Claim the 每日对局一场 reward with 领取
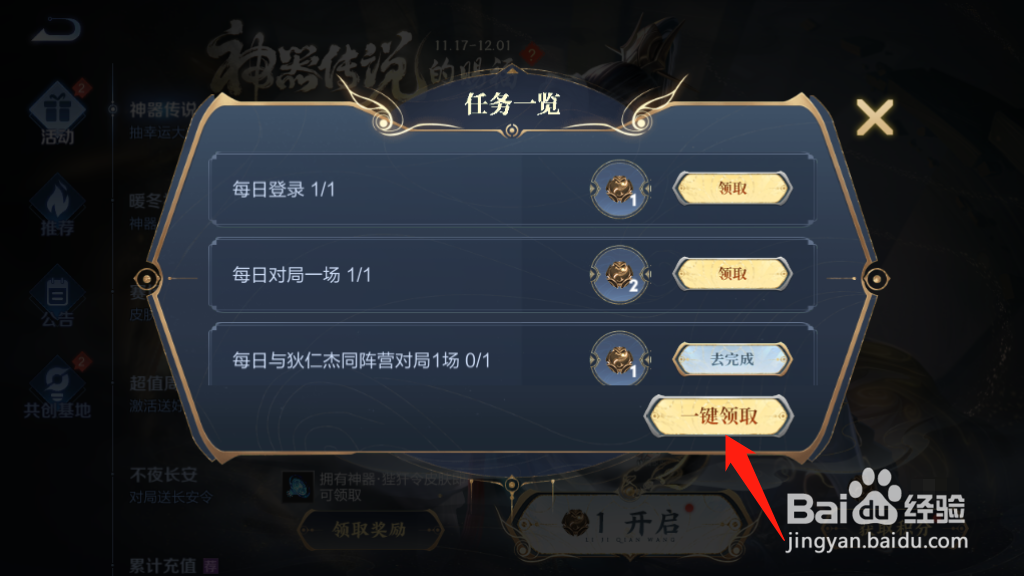Screen dimensions: 1024x576 click(732, 274)
